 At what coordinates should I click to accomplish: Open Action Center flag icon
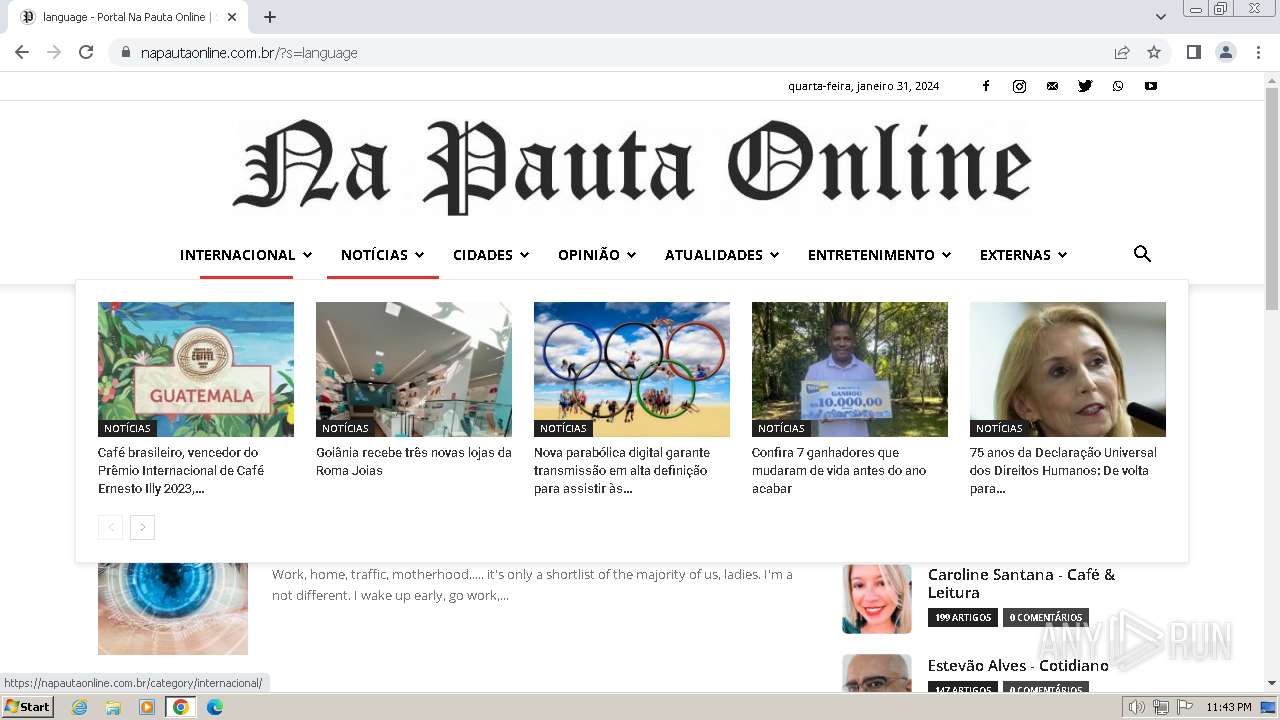coord(1185,707)
